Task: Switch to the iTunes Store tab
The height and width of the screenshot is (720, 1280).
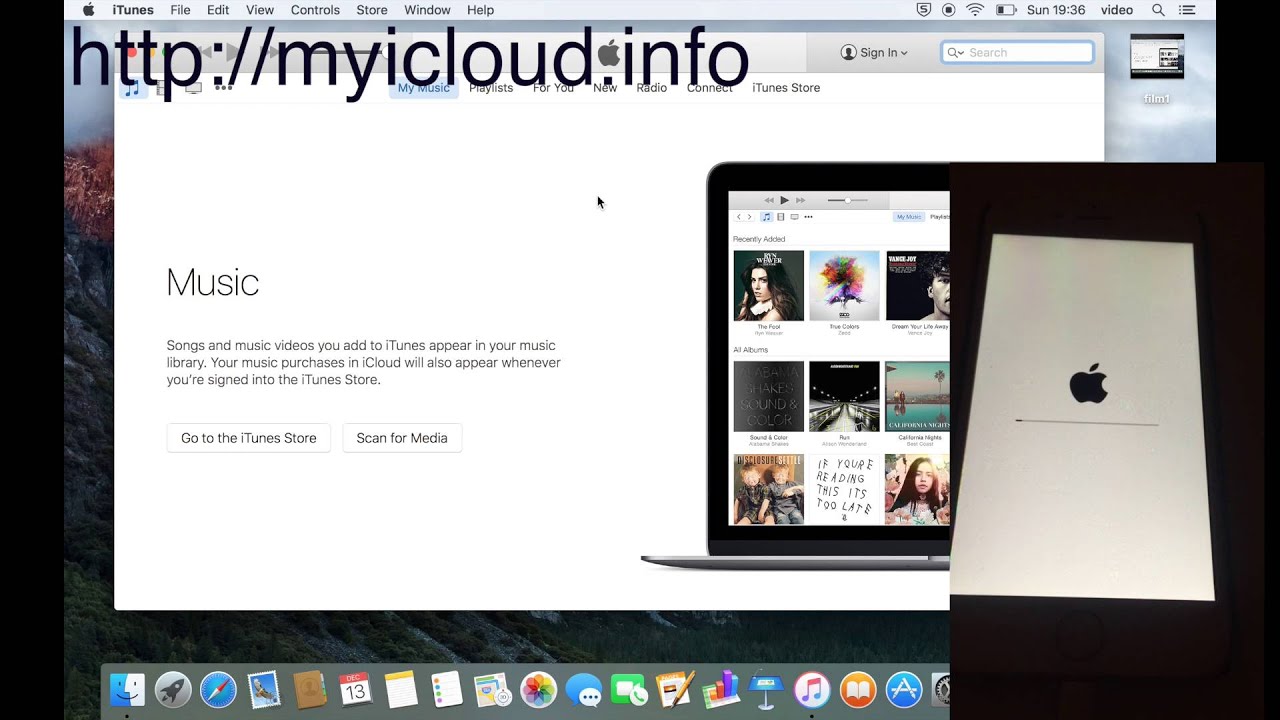Action: coord(786,88)
